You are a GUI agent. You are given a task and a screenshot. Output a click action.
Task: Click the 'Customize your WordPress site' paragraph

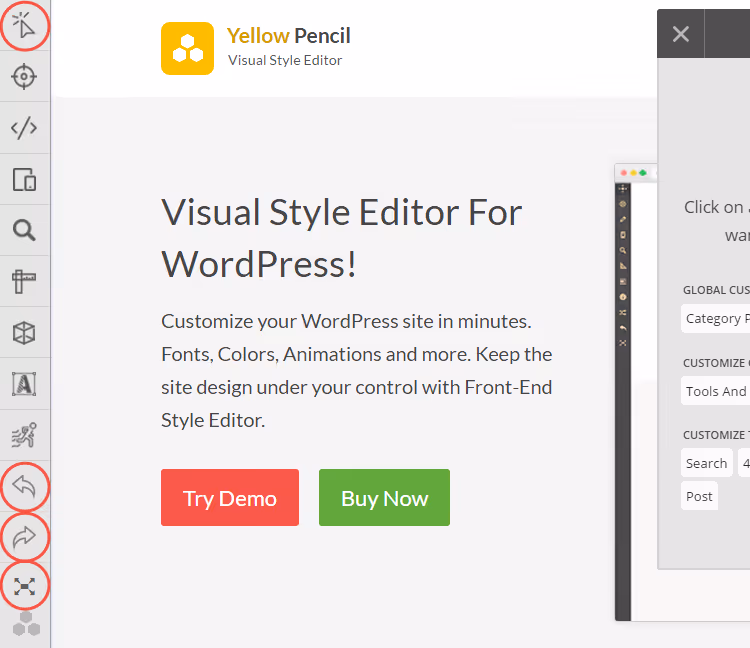(357, 371)
